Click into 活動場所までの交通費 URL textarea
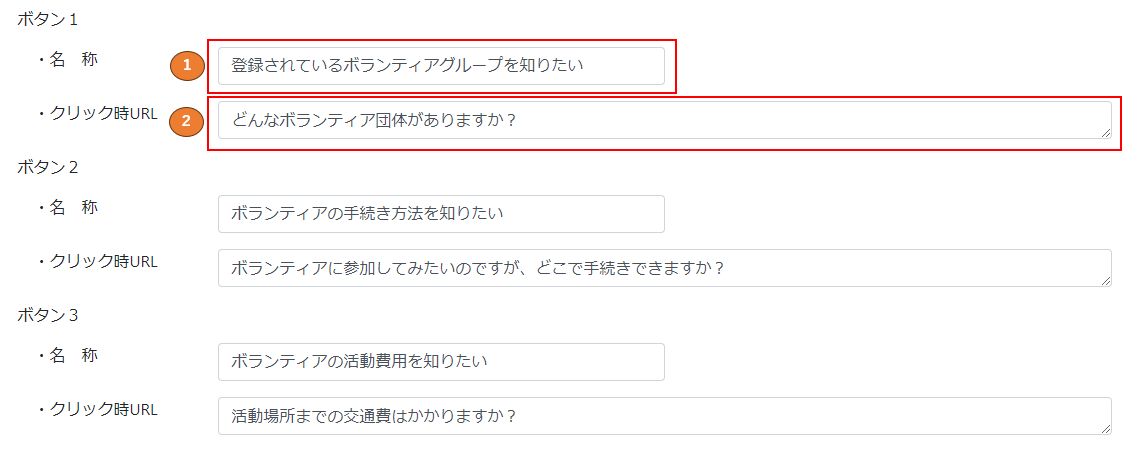1142x450 pixels. pos(665,416)
